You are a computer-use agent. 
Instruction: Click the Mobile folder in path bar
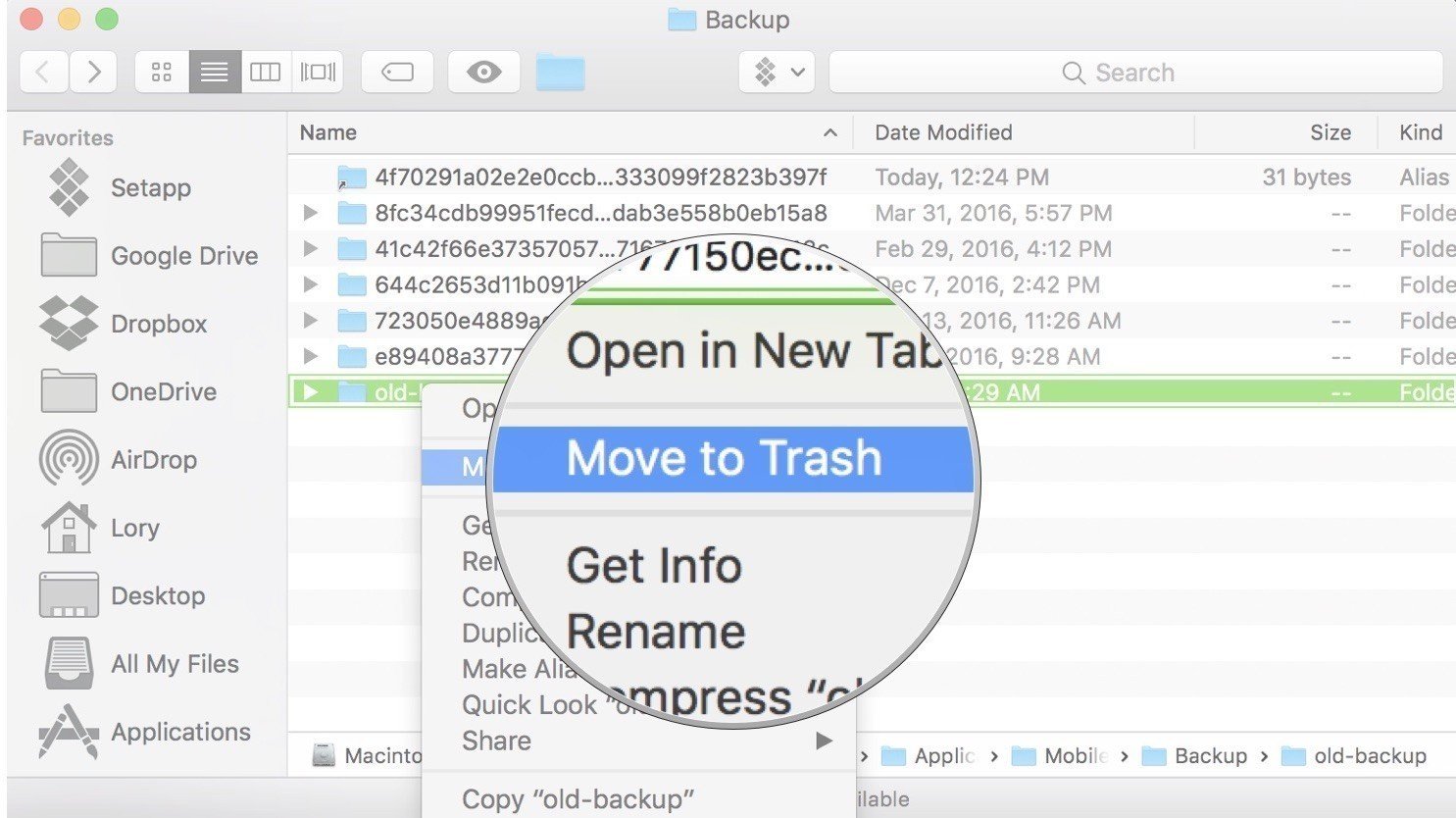click(1060, 756)
